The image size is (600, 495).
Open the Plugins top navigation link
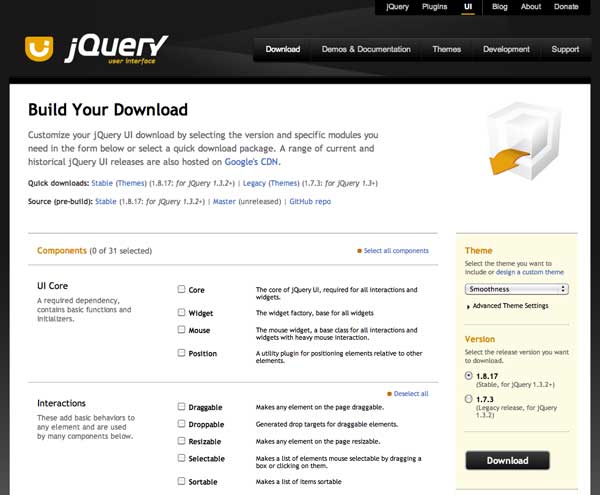tap(434, 7)
